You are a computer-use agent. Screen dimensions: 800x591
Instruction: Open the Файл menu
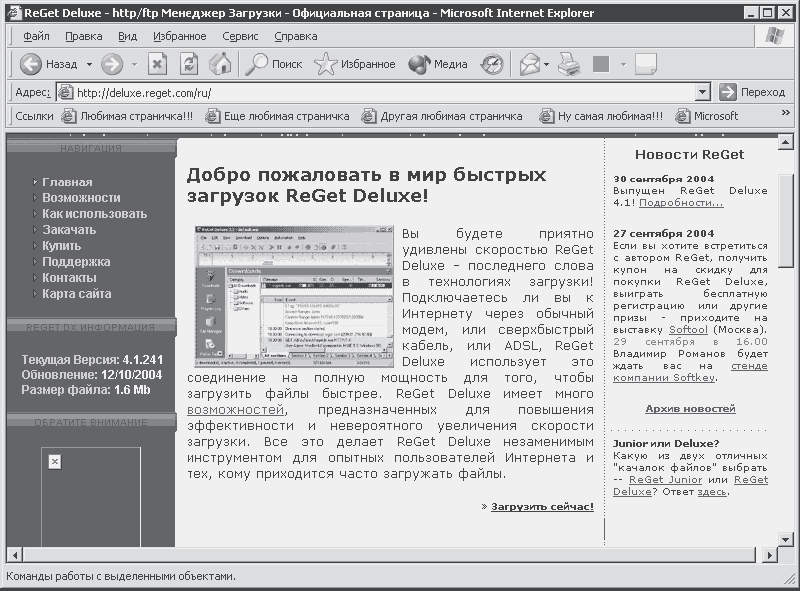tap(36, 36)
